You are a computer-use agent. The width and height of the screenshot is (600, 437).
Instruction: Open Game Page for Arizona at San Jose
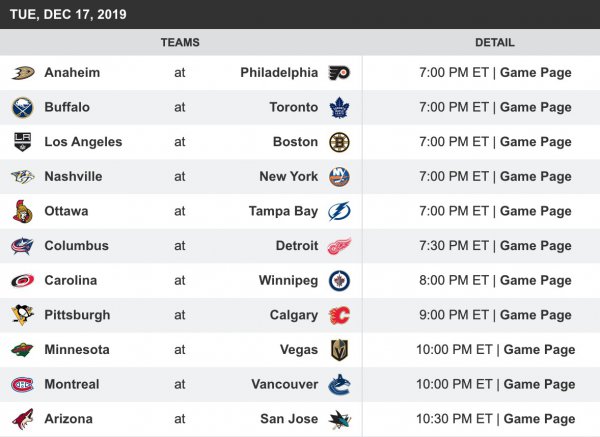[539, 419]
